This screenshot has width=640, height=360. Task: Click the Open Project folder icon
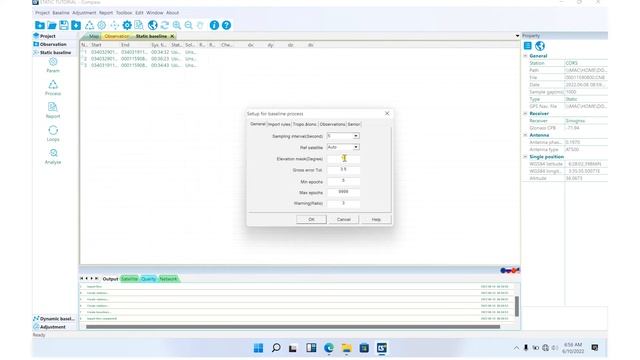[x=52, y=25]
